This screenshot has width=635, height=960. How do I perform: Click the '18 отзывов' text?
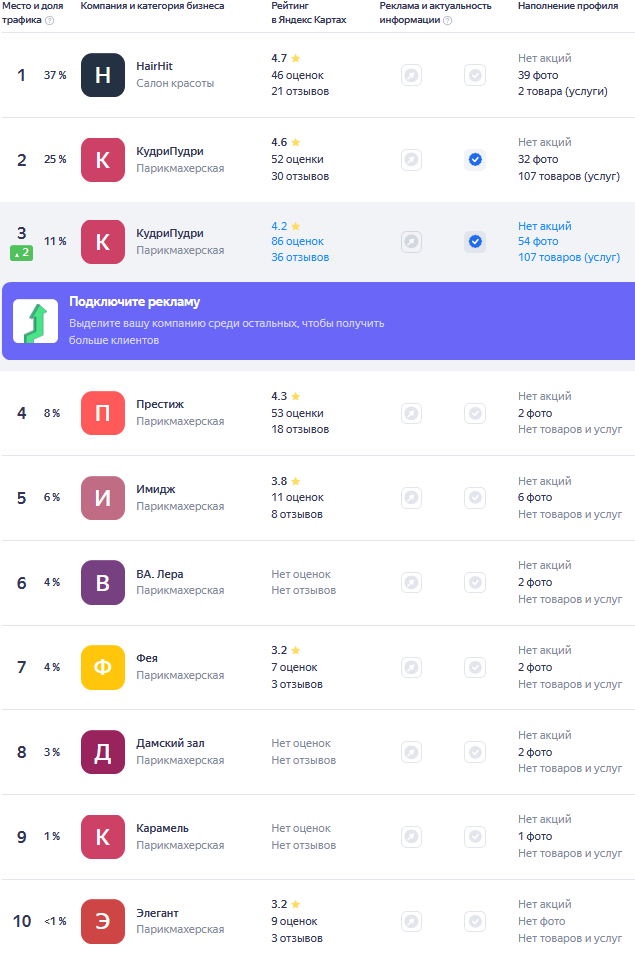[x=300, y=429]
